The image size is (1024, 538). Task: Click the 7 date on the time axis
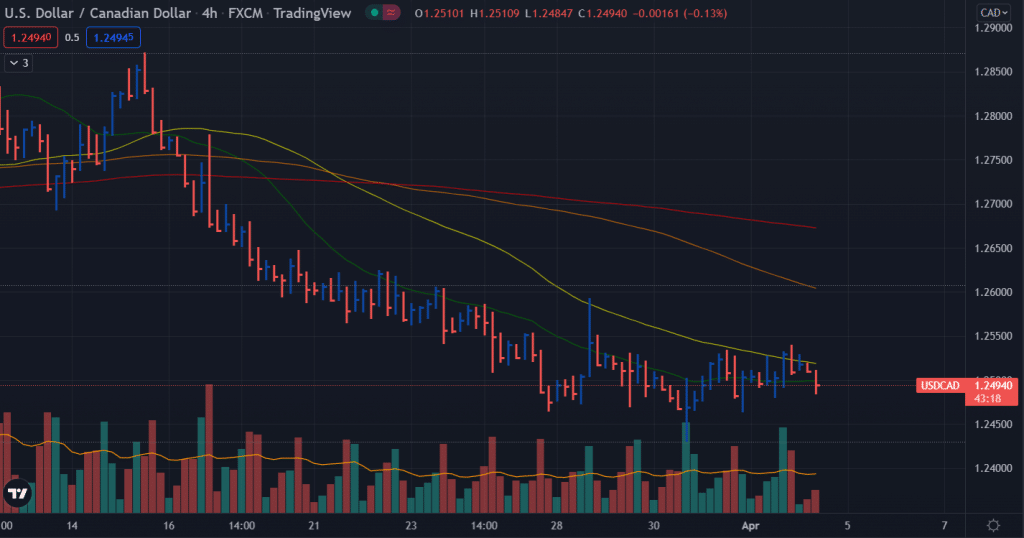coord(944,526)
